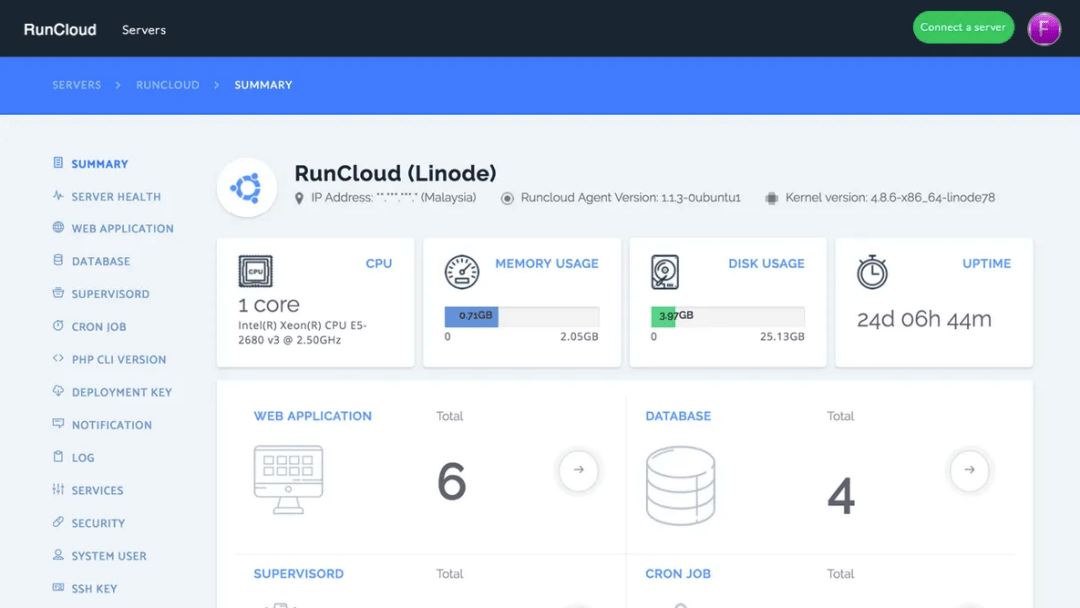Click the web application total count 6
Screen dimensions: 1080x608
[x=452, y=481]
